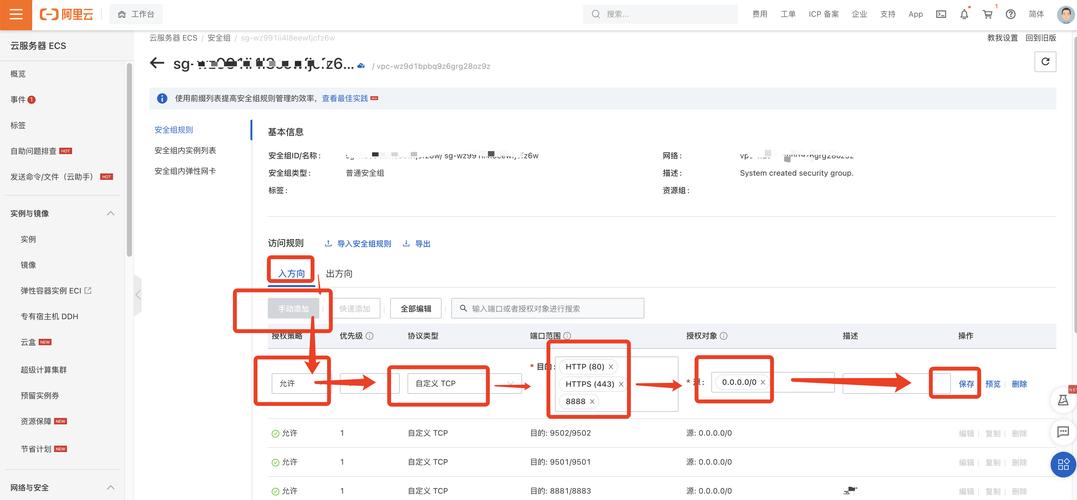1077x500 pixels.
Task: Click 云服务器 ECS breadcrumb
Action: click(x=173, y=38)
